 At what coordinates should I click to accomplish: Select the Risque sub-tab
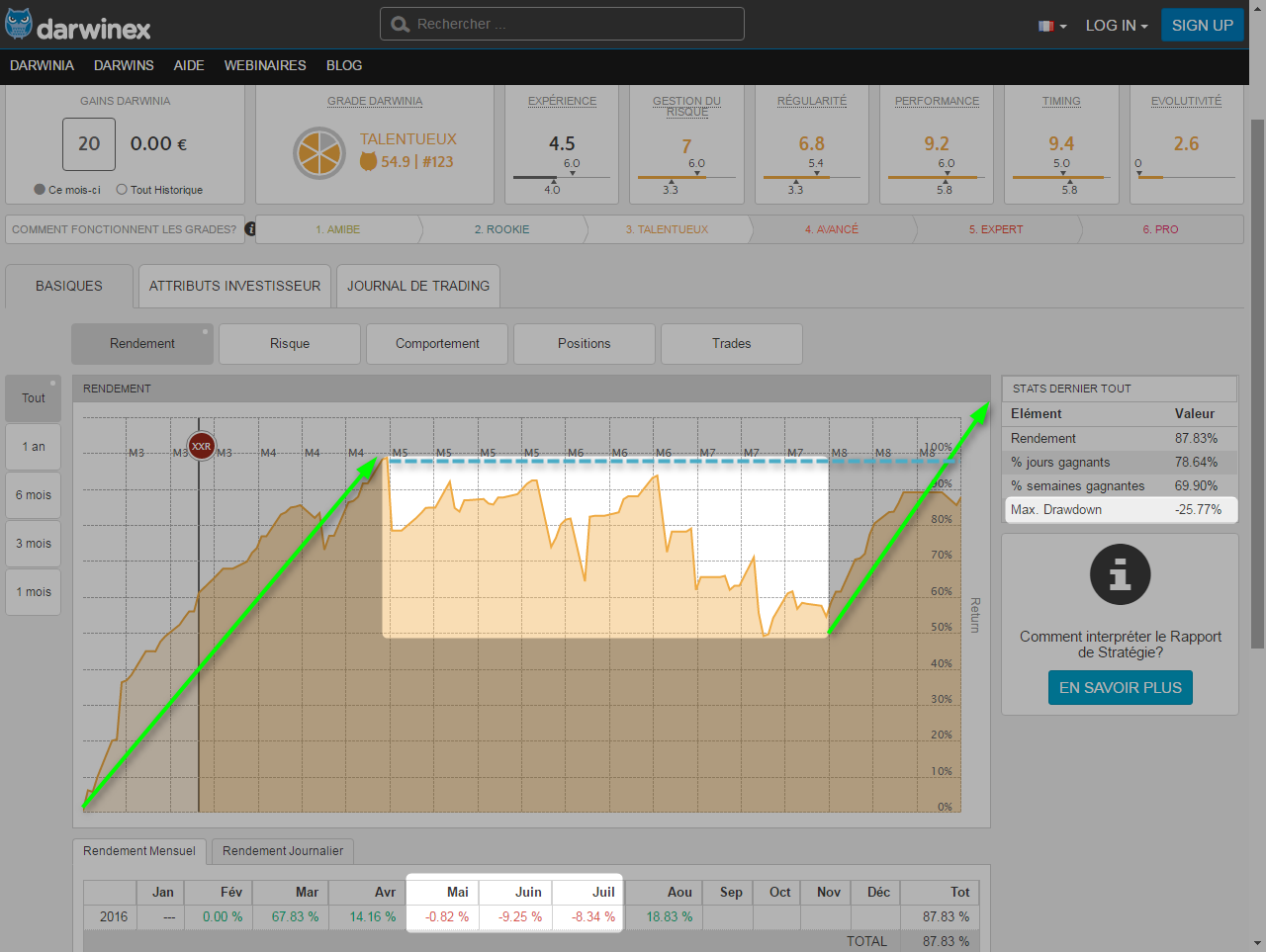click(x=290, y=344)
